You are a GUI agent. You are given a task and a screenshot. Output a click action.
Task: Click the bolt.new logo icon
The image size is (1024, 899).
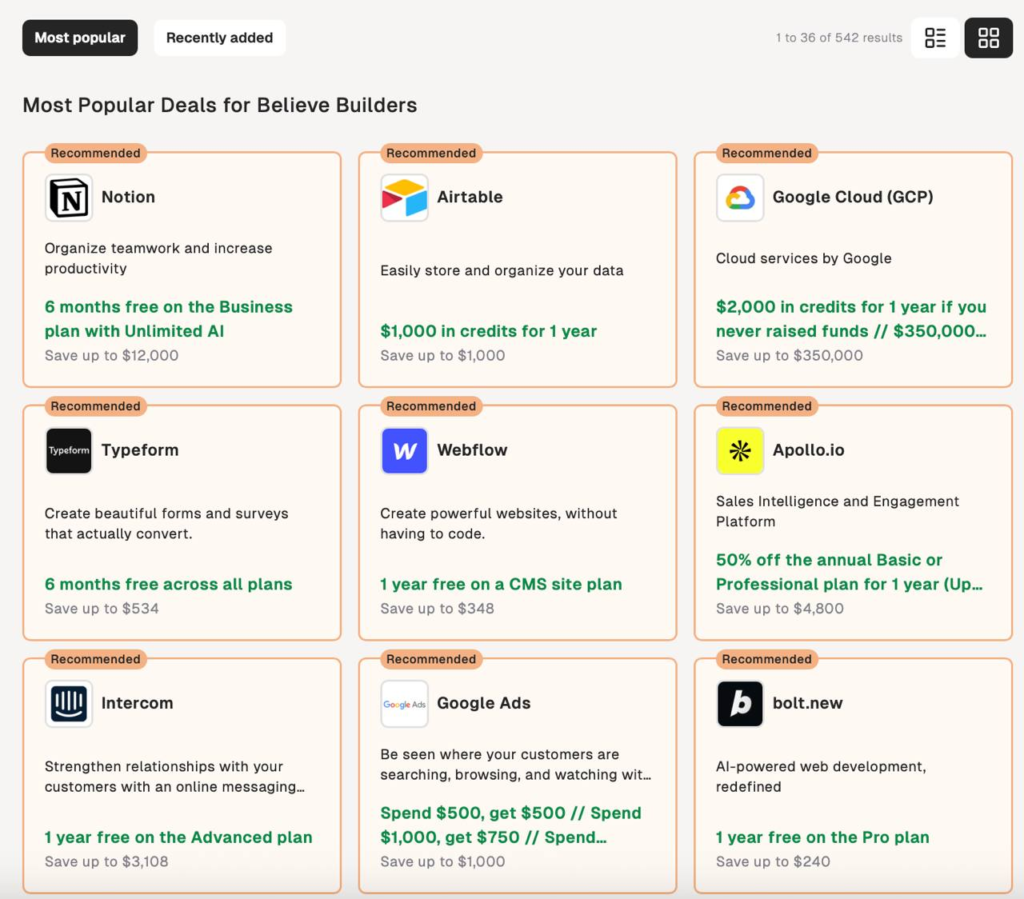740,704
